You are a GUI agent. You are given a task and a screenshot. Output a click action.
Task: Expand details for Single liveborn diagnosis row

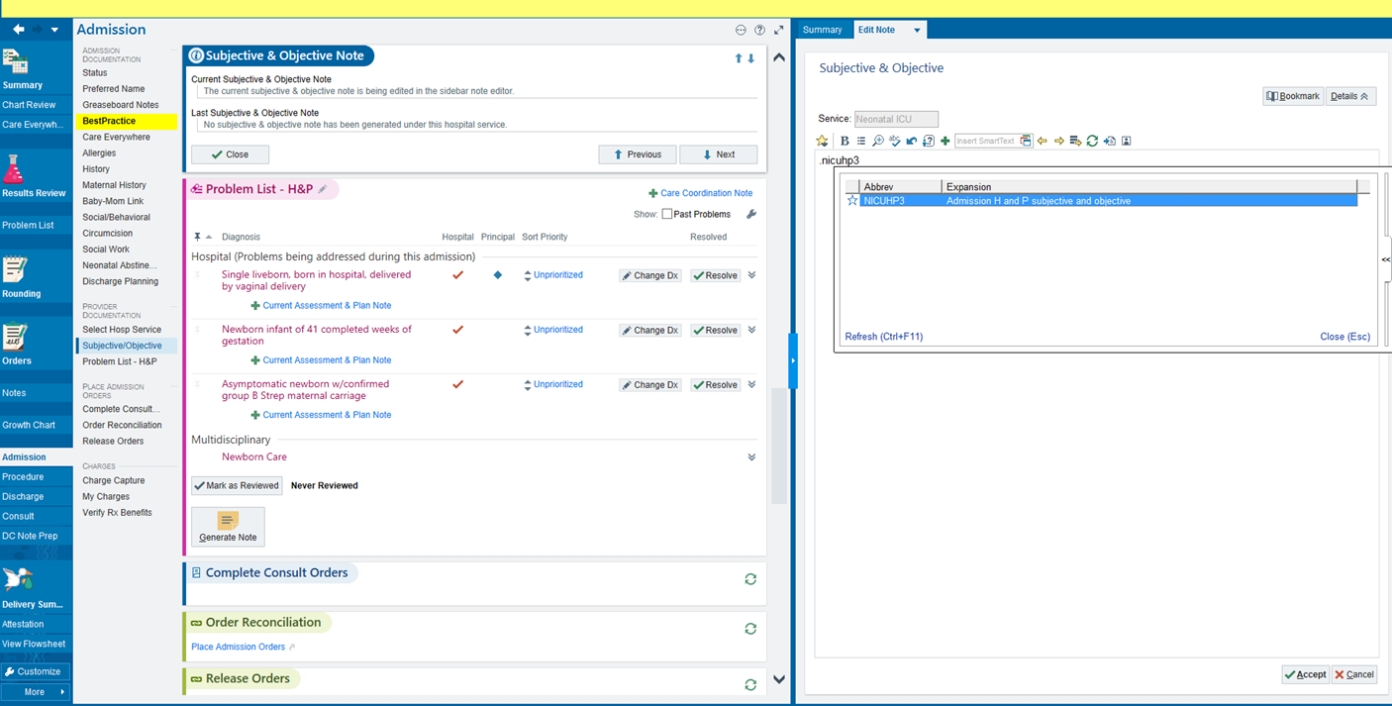752,275
